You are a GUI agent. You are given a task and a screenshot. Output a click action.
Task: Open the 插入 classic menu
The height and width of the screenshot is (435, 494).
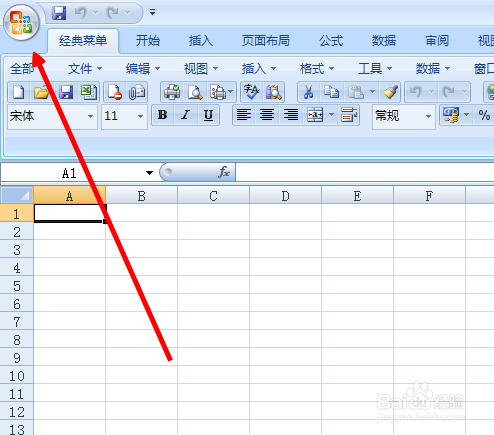coord(259,69)
